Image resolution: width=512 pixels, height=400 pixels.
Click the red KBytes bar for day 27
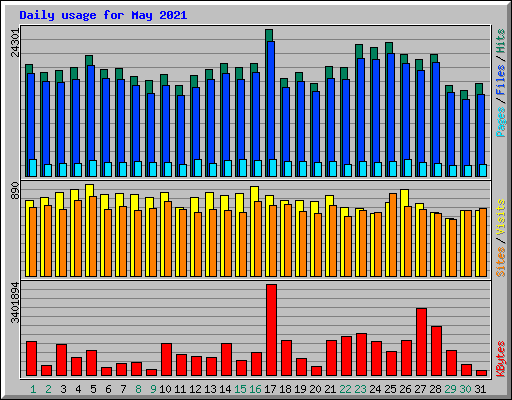pos(421,342)
